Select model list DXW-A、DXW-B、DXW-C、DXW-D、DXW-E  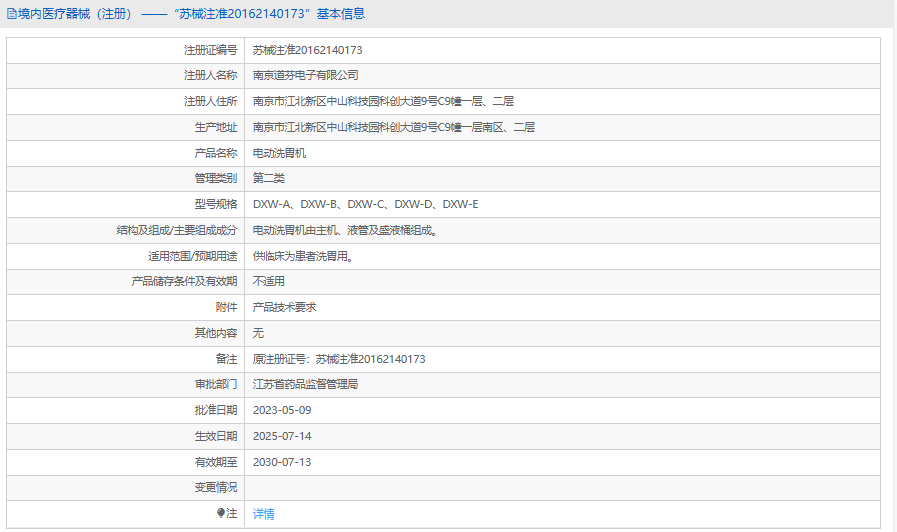click(x=366, y=204)
